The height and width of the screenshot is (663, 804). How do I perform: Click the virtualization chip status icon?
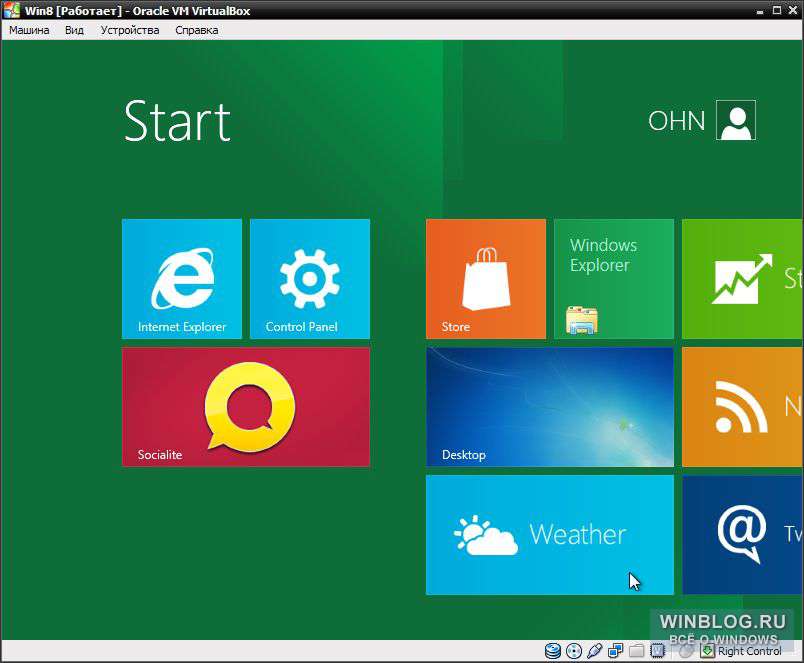point(657,651)
